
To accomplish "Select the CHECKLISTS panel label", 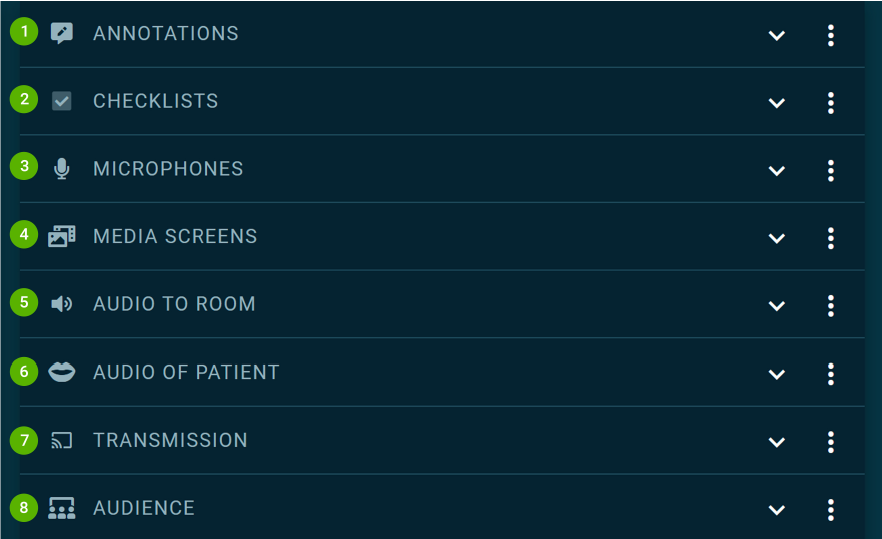I will tap(155, 101).
